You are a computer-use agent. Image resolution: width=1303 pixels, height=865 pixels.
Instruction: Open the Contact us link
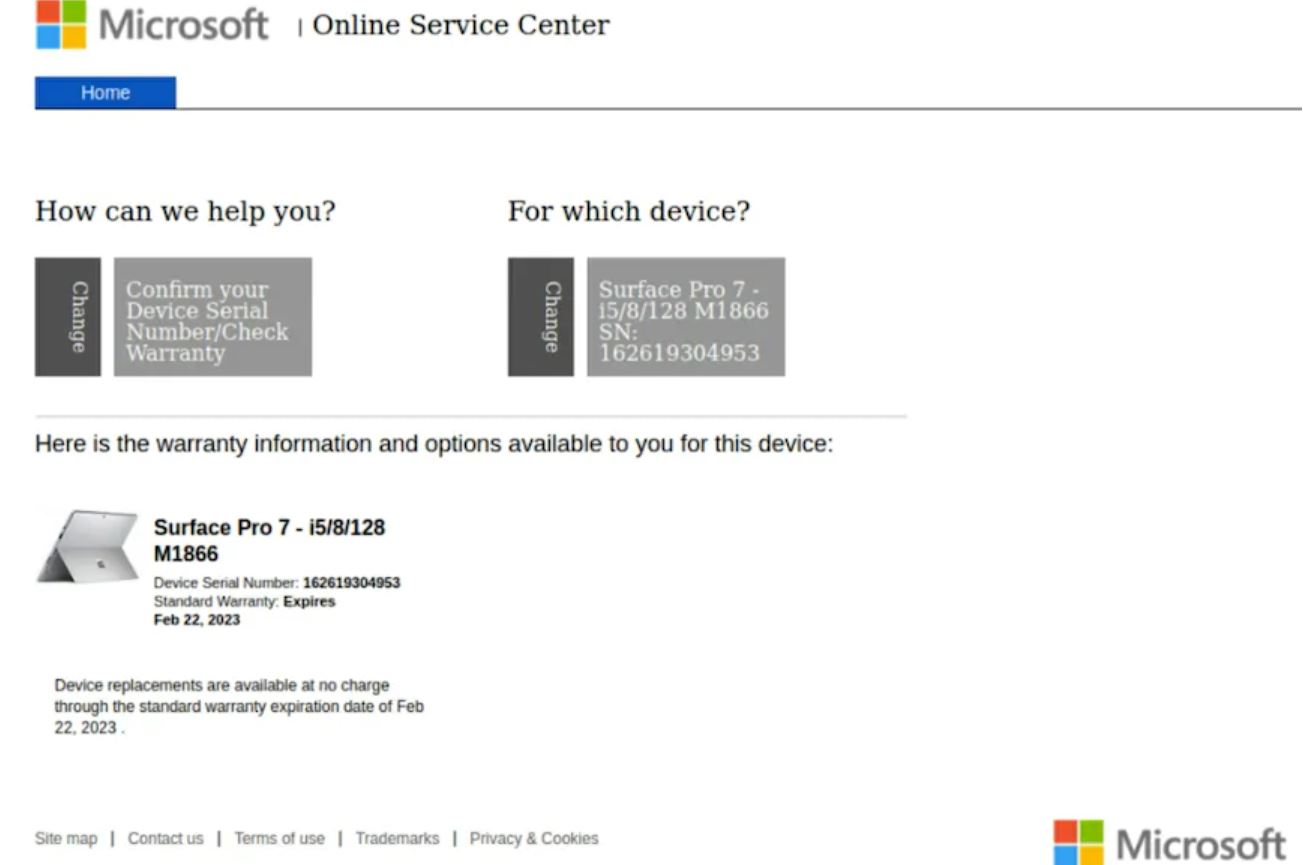click(165, 838)
